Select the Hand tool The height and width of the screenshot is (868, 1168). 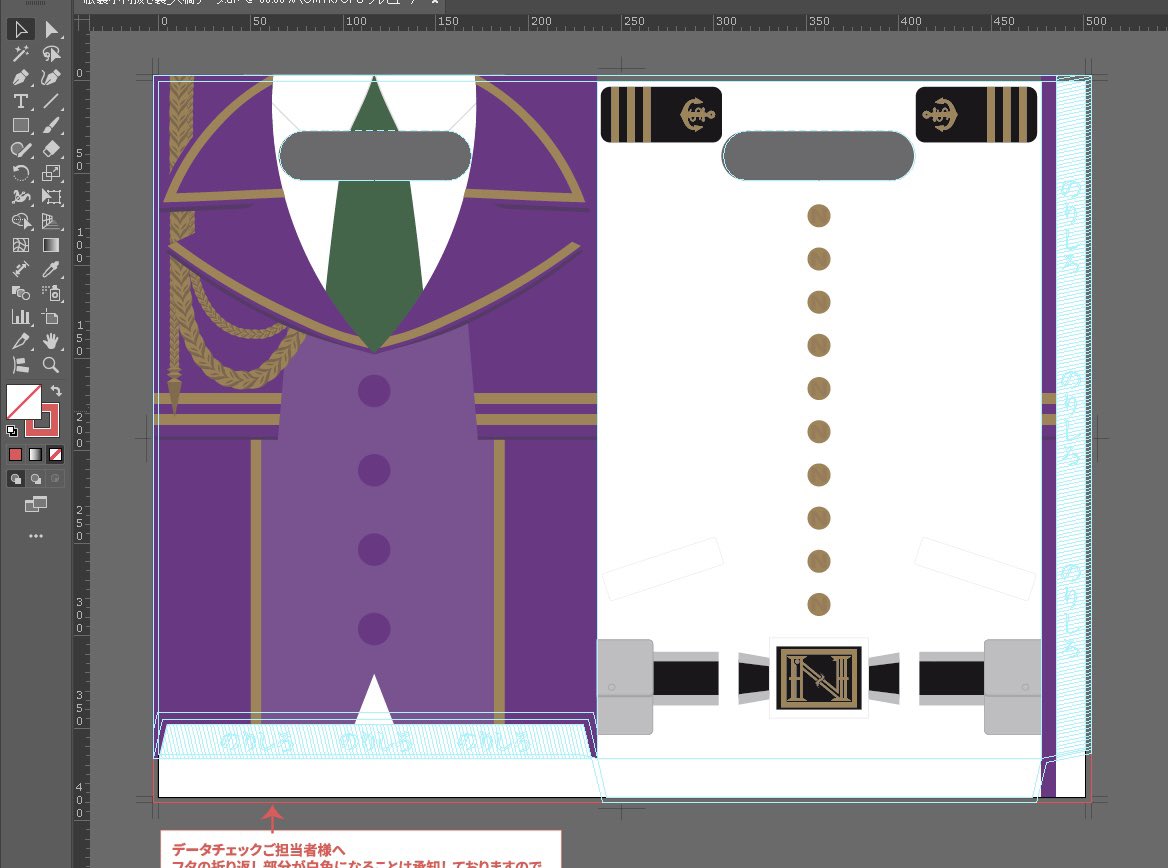tap(51, 340)
